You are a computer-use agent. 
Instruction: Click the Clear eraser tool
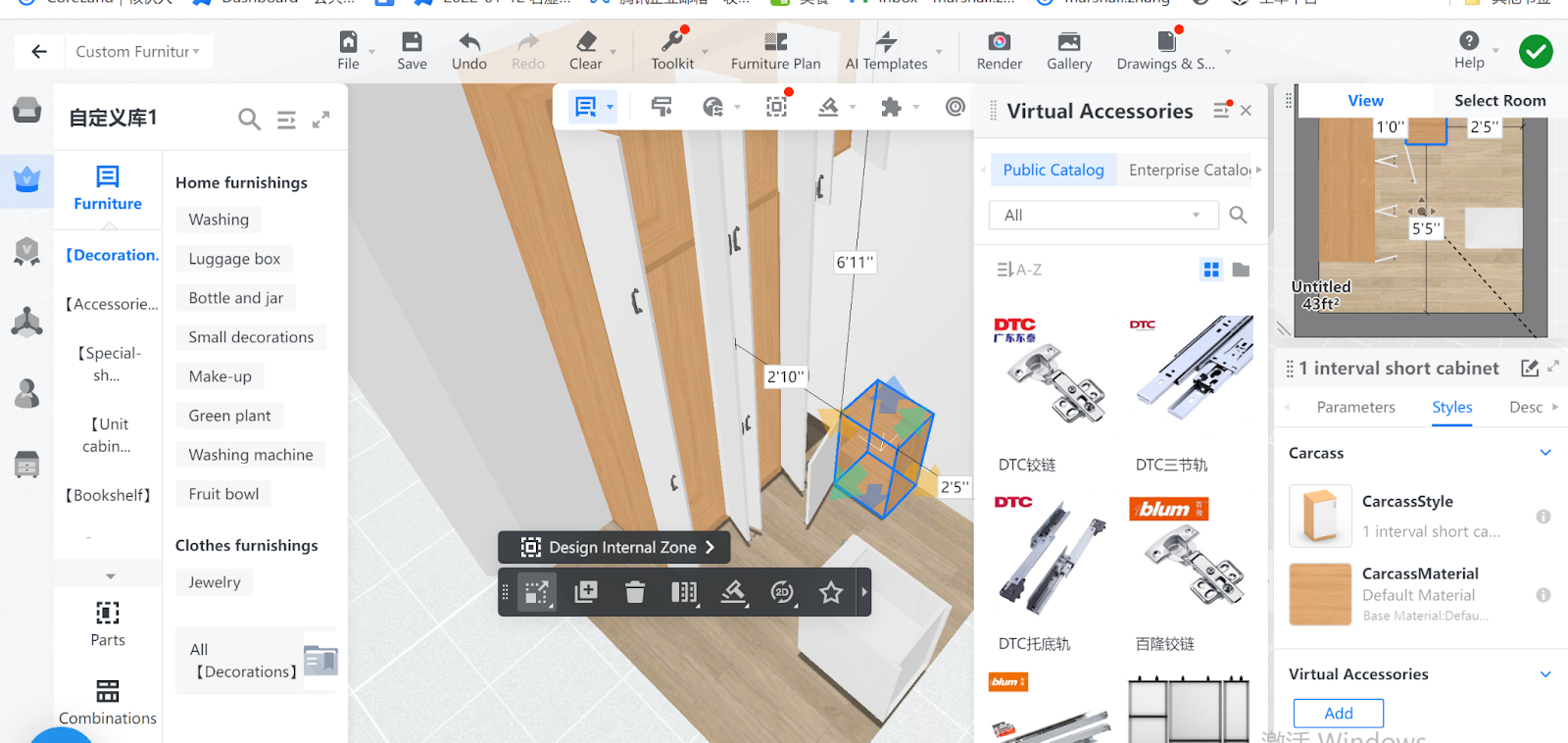pos(586,42)
